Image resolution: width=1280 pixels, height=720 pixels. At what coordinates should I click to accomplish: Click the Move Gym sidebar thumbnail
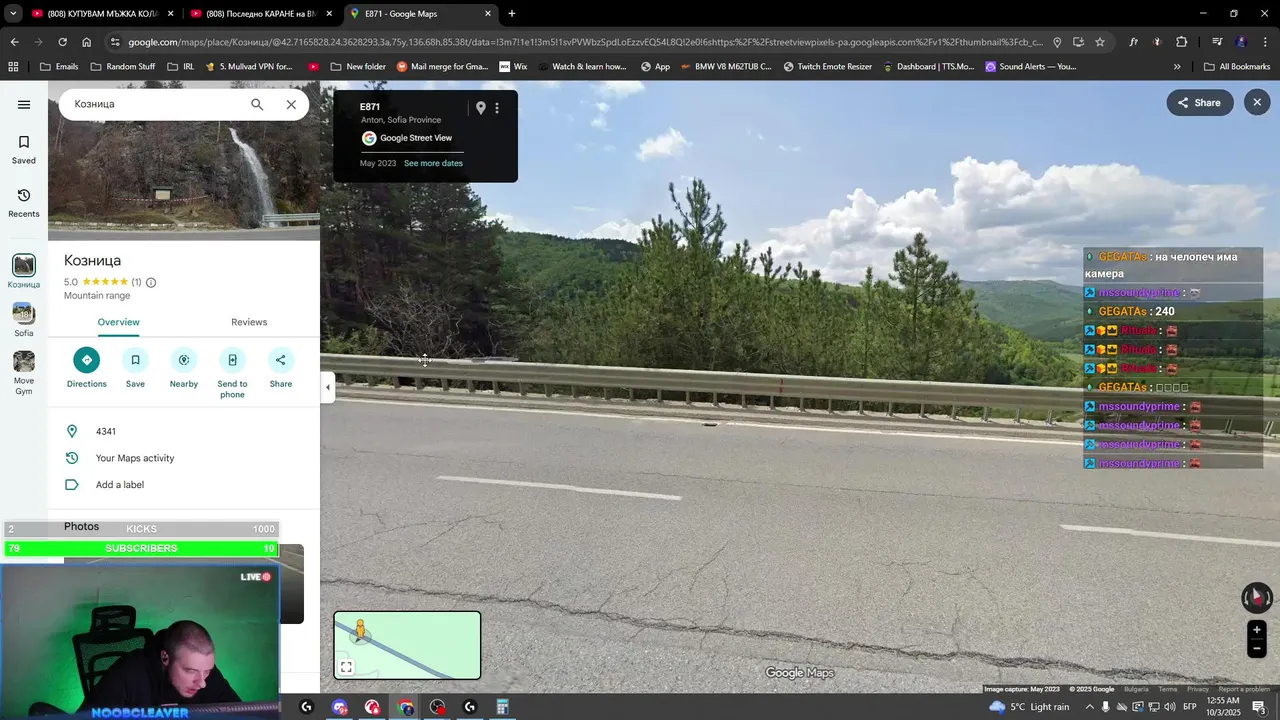24,373
